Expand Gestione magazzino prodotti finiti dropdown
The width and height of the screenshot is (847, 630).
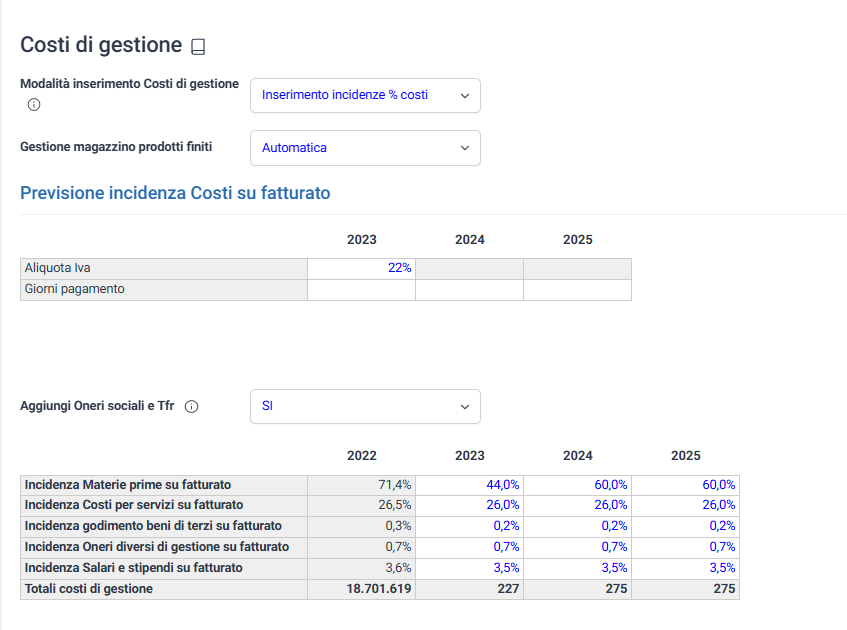coord(365,148)
